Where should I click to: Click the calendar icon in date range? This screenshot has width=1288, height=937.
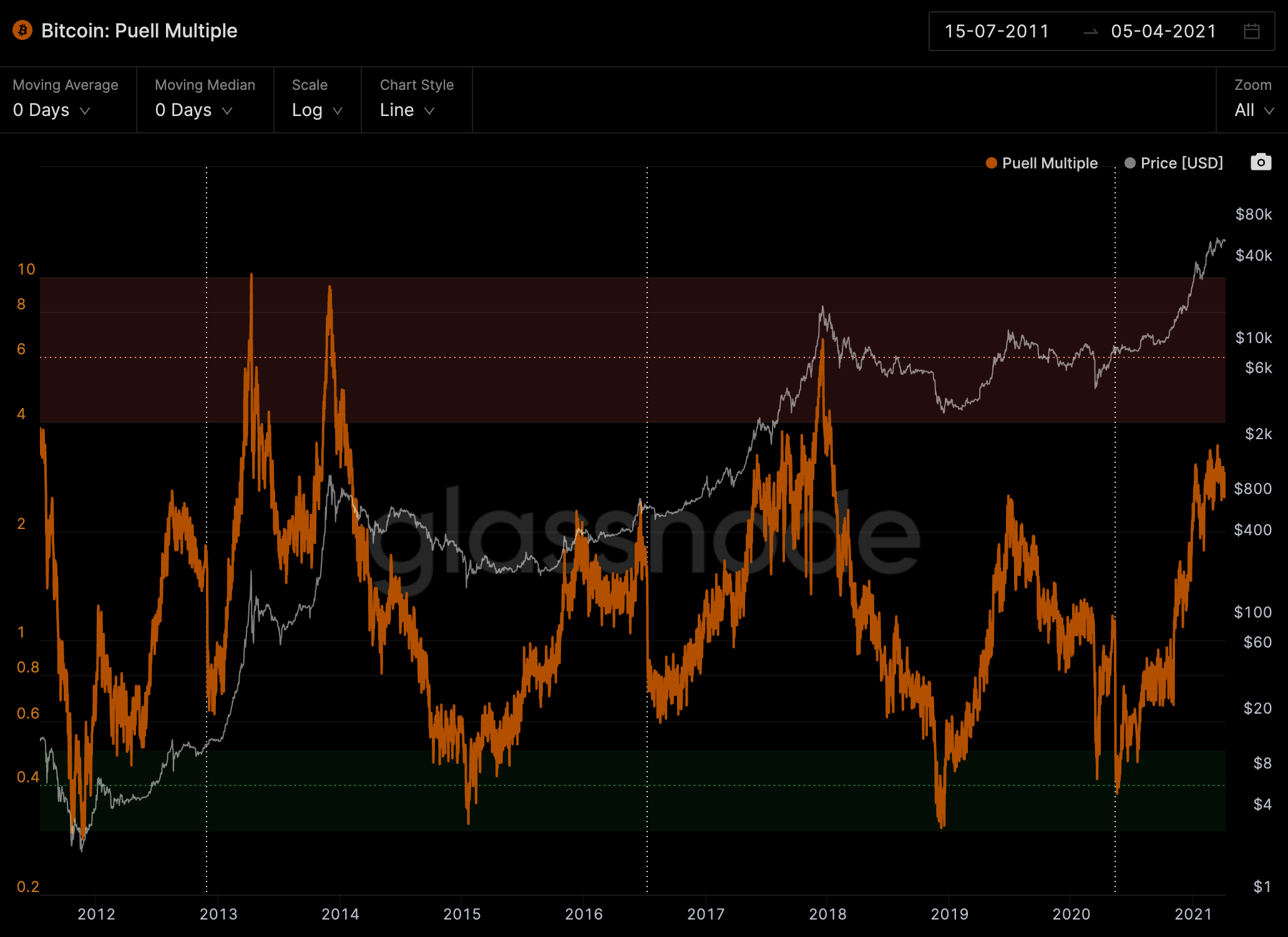(x=1251, y=31)
